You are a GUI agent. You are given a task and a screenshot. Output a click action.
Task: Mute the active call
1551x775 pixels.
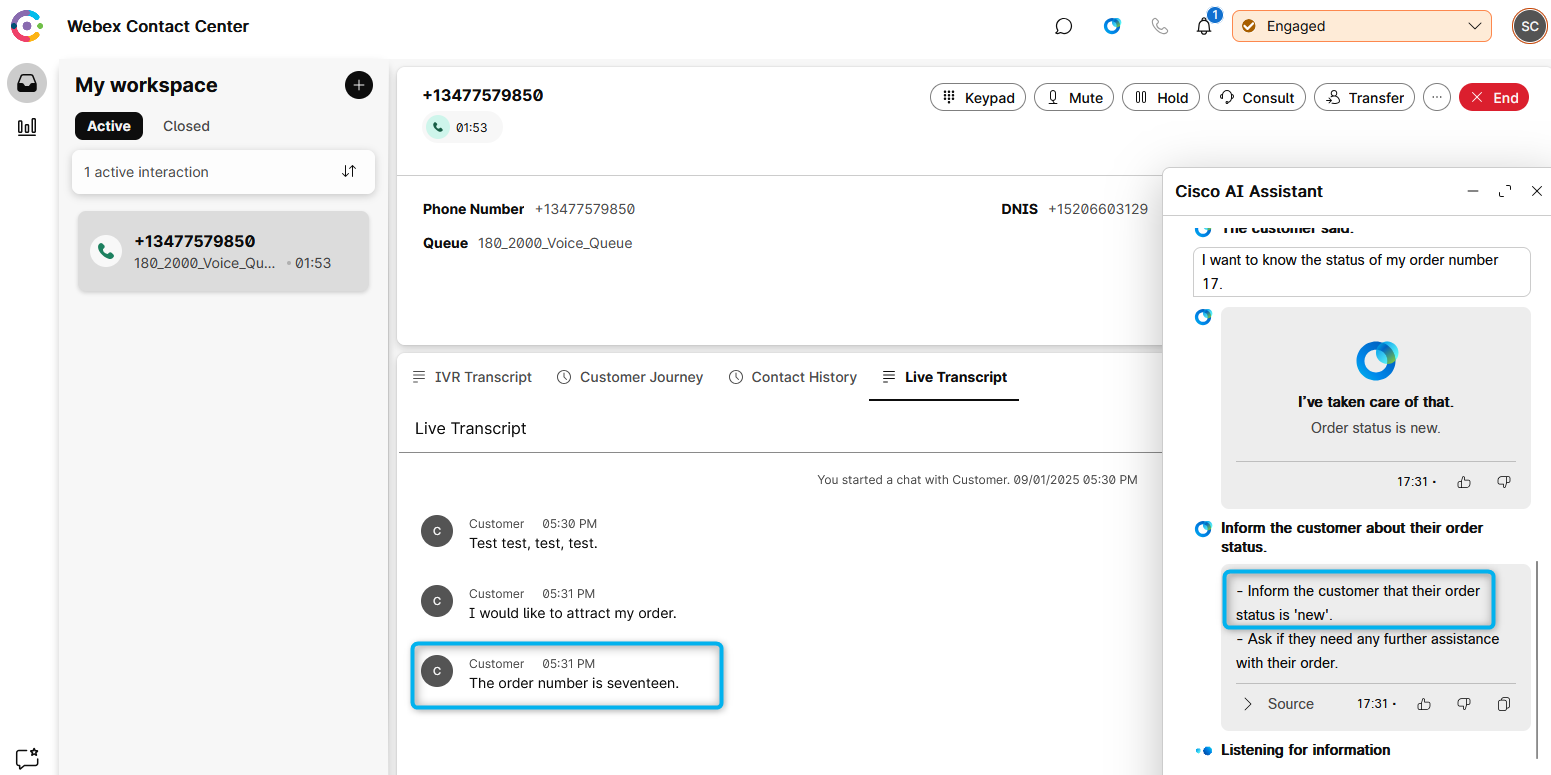(x=1074, y=97)
